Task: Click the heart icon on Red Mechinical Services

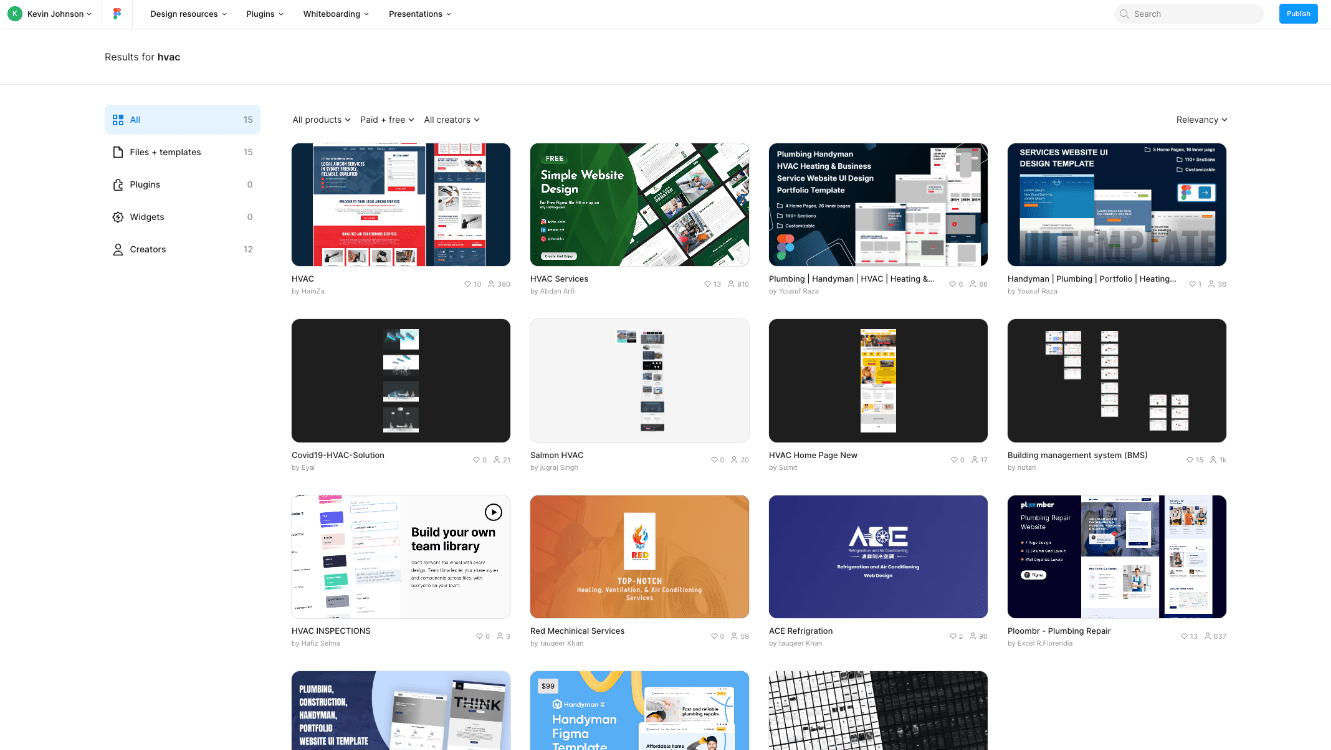Action: pyautogui.click(x=714, y=637)
